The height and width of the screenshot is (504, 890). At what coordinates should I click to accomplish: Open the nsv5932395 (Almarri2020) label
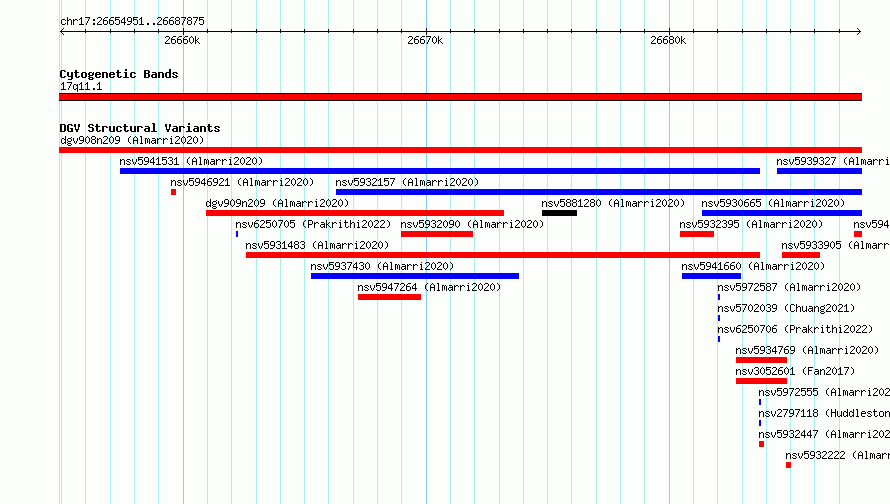tap(751, 224)
